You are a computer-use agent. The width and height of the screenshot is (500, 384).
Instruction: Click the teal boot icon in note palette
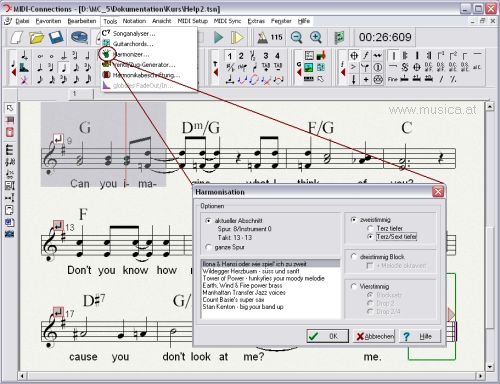click(24, 68)
